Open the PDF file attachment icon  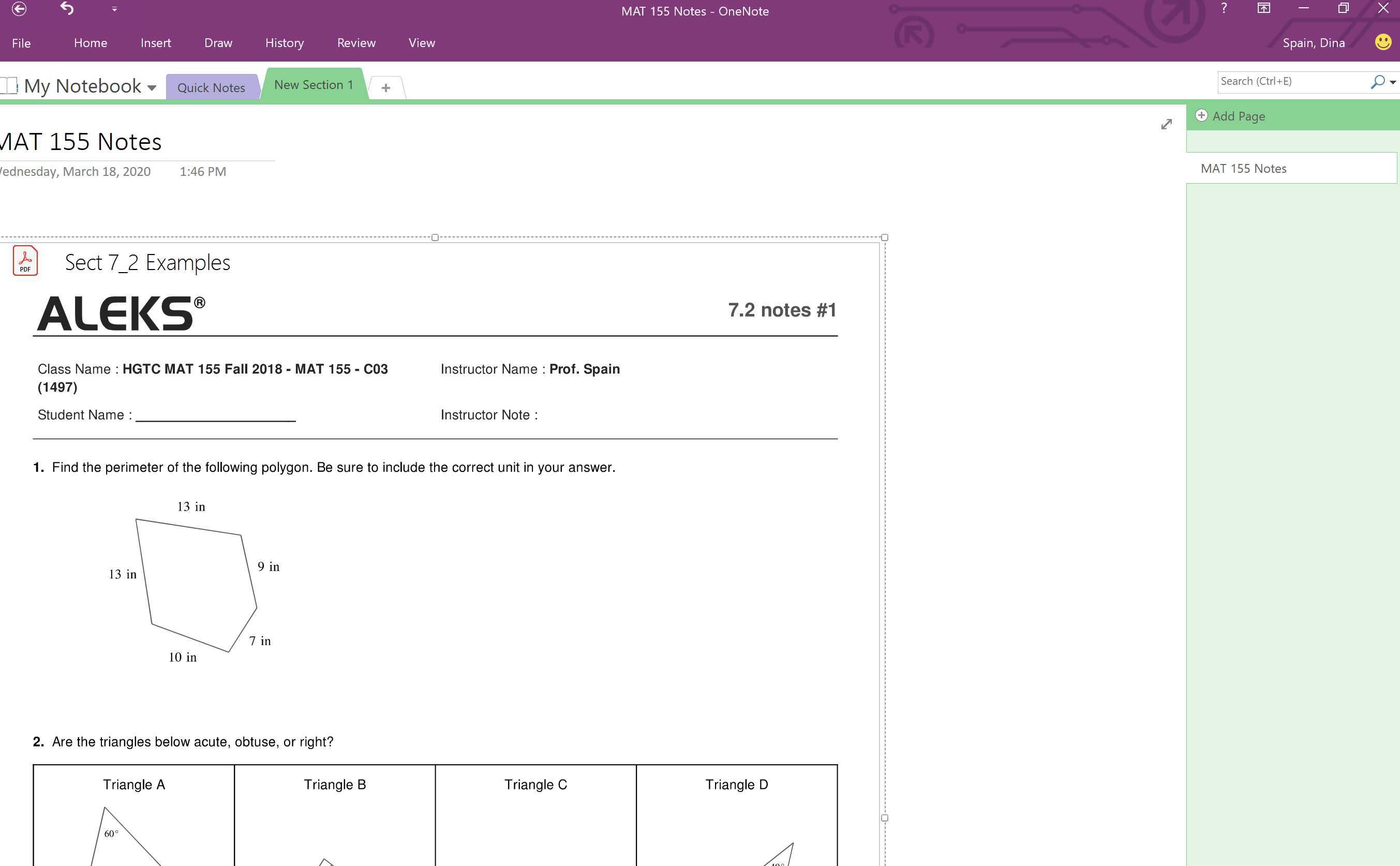pos(25,261)
